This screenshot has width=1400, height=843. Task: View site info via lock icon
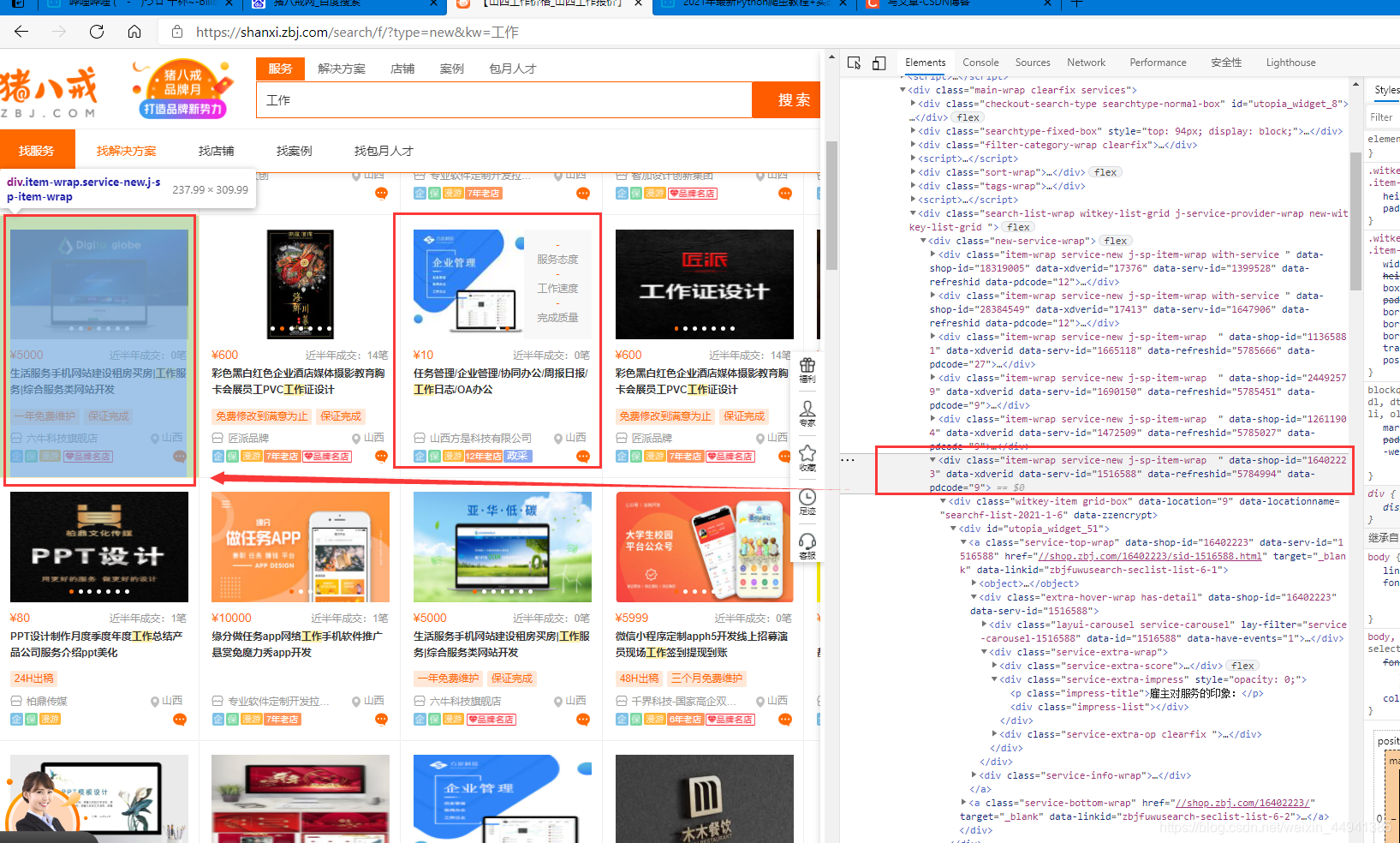[x=177, y=32]
